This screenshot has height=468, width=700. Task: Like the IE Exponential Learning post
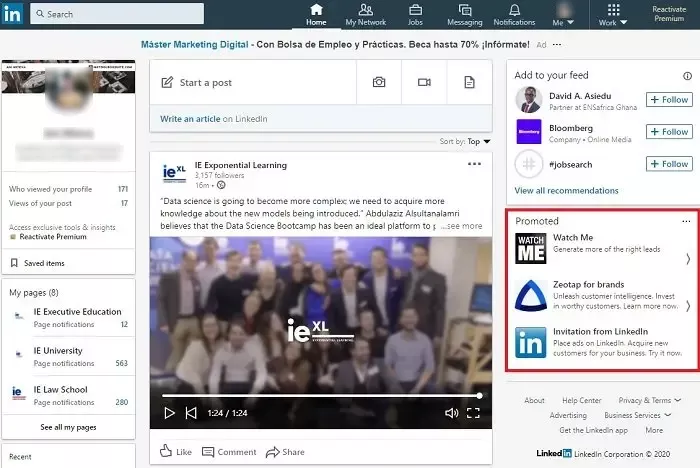click(176, 451)
